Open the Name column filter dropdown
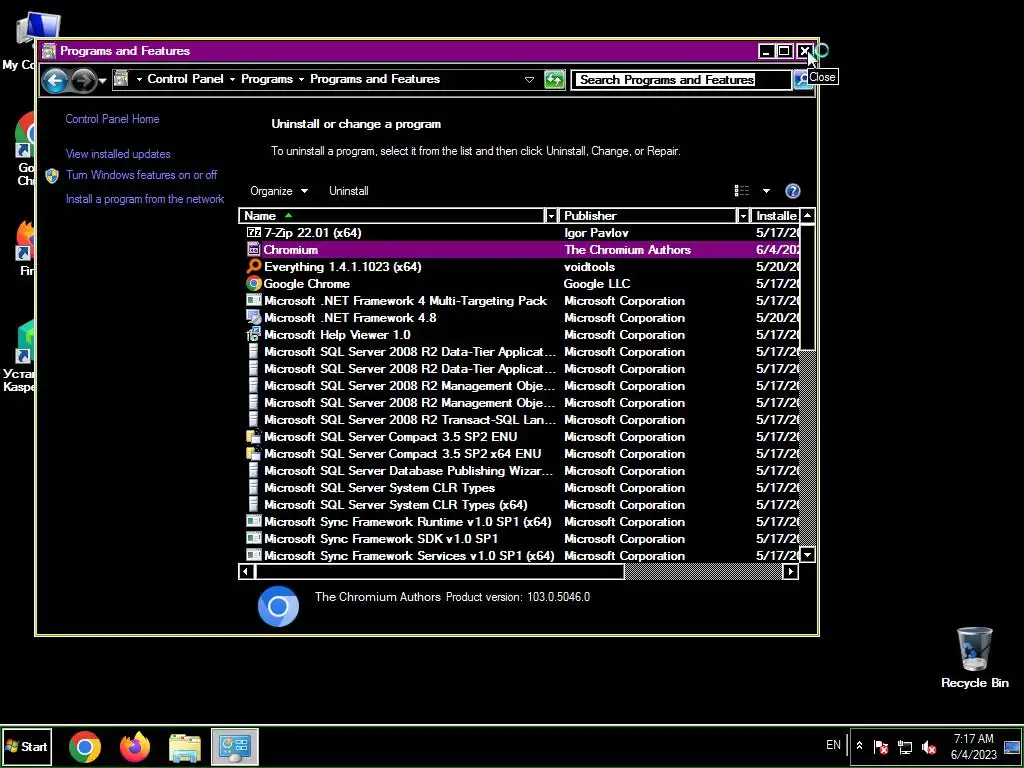Image resolution: width=1024 pixels, height=768 pixels. [551, 216]
